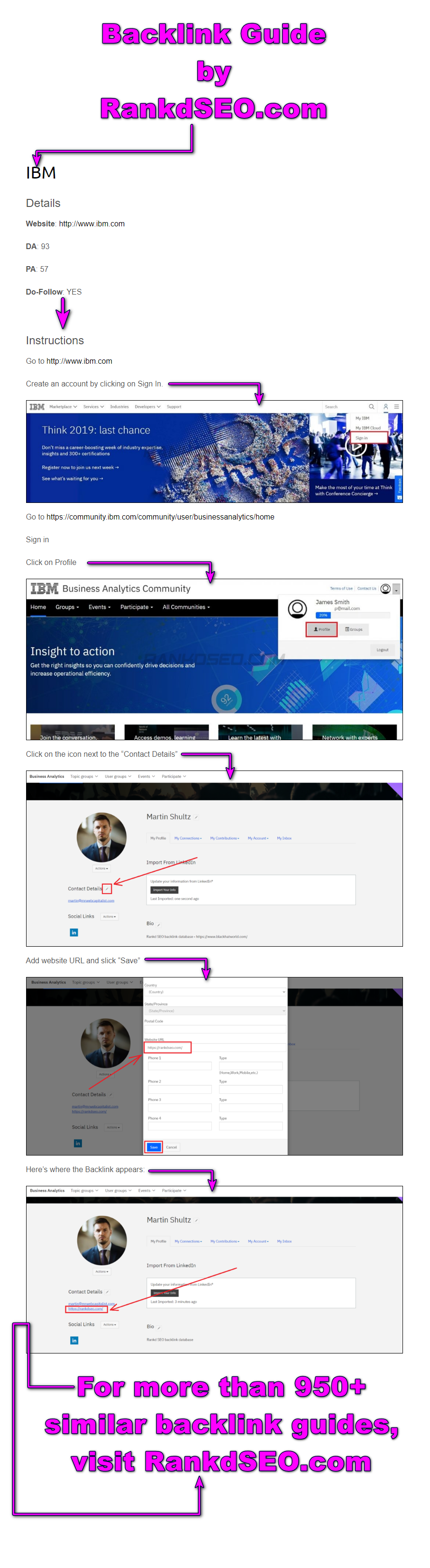Click the Postal Code input field
The width and height of the screenshot is (430, 1568).
click(x=215, y=1029)
